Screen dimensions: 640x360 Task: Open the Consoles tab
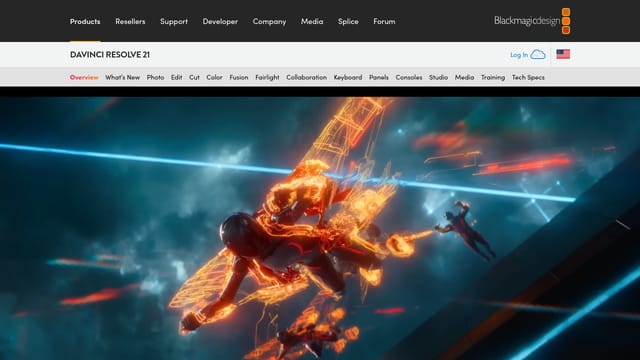point(409,77)
